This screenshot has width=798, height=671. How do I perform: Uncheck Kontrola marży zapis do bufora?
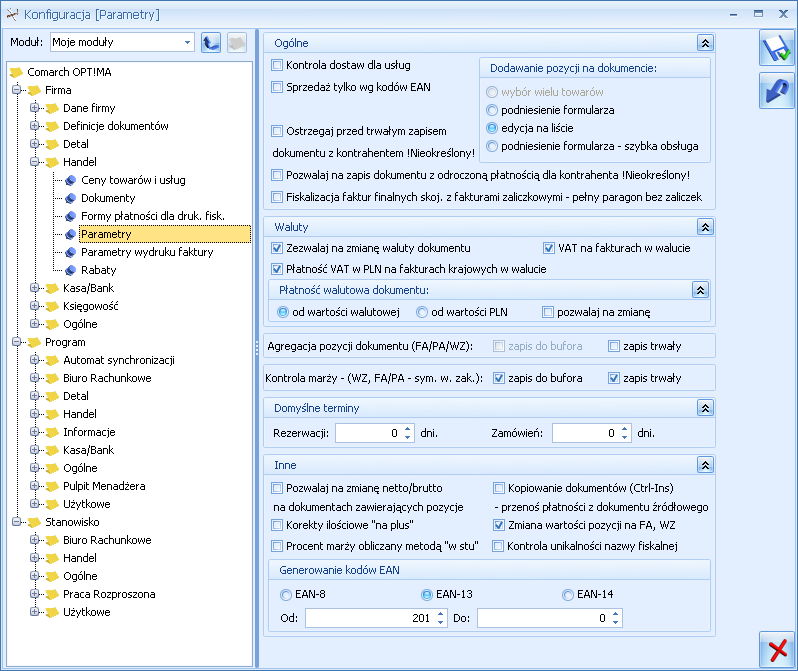[499, 378]
